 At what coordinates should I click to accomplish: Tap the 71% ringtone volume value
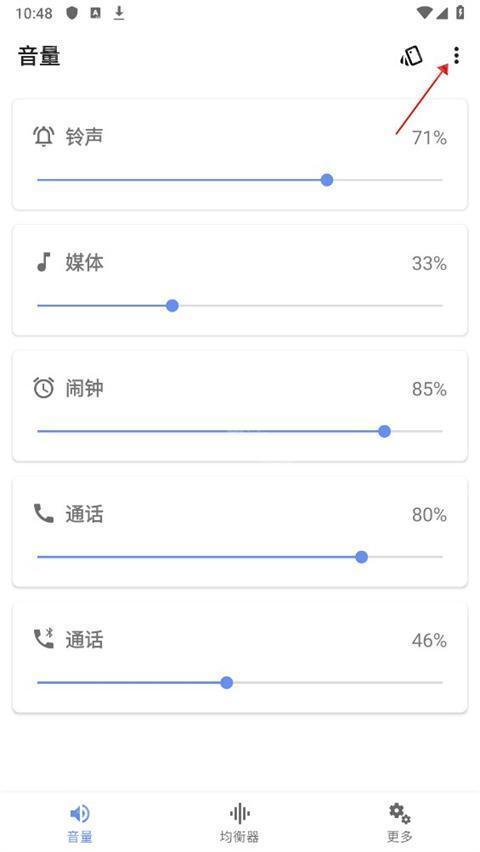pos(429,138)
